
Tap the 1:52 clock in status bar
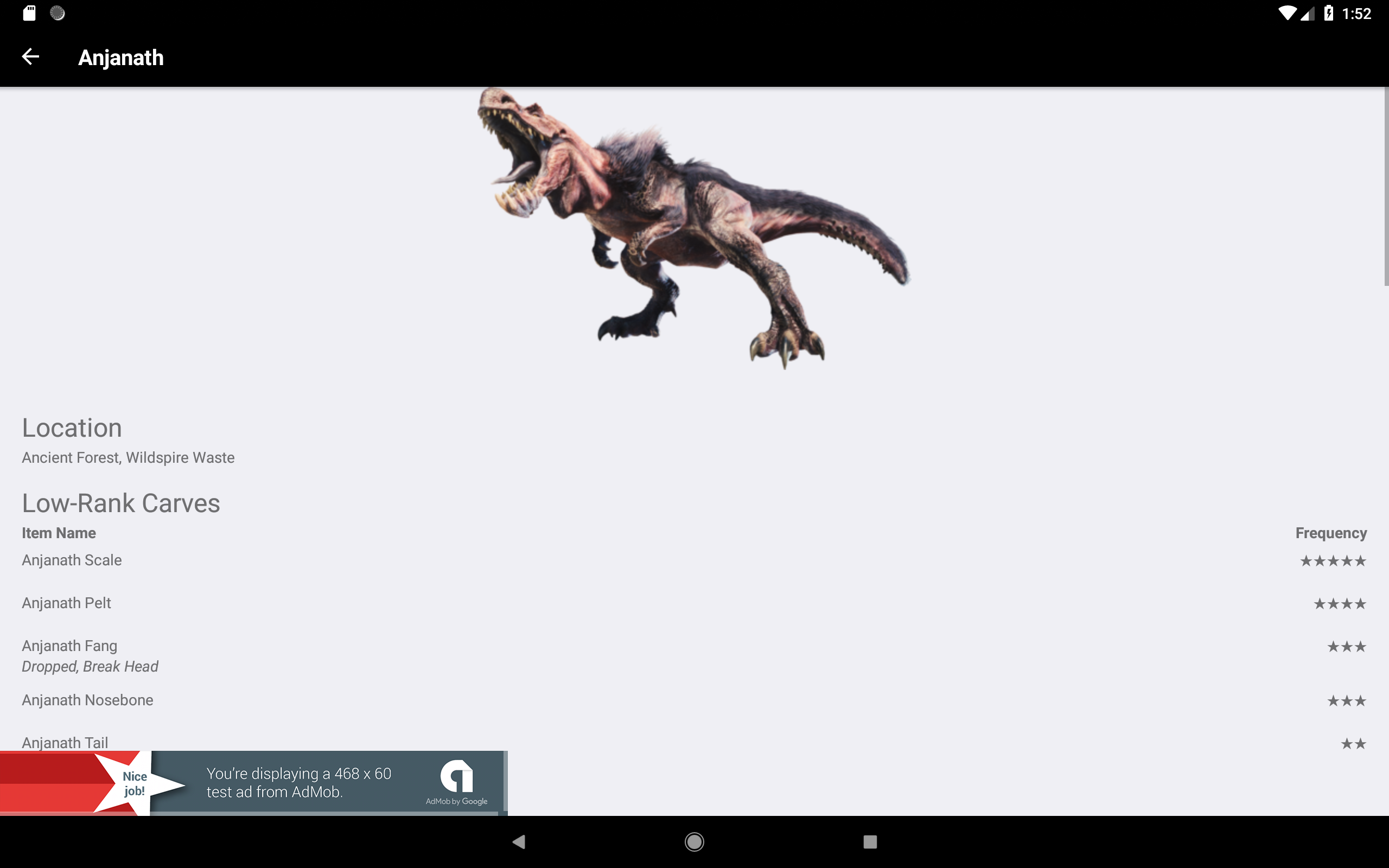tap(1357, 14)
